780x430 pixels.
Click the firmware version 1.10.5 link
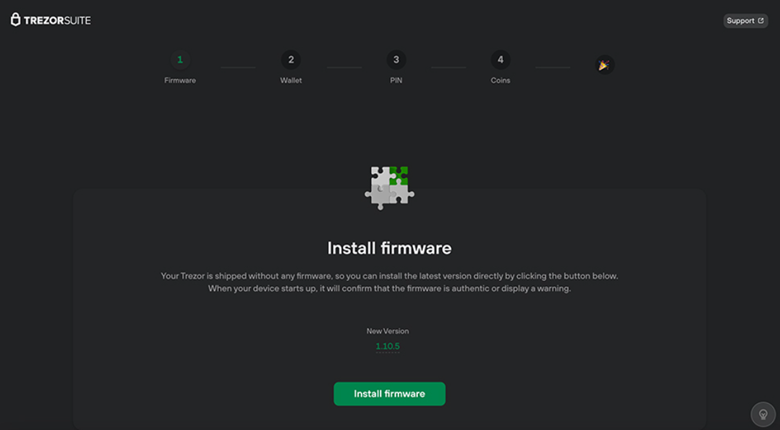coord(388,346)
